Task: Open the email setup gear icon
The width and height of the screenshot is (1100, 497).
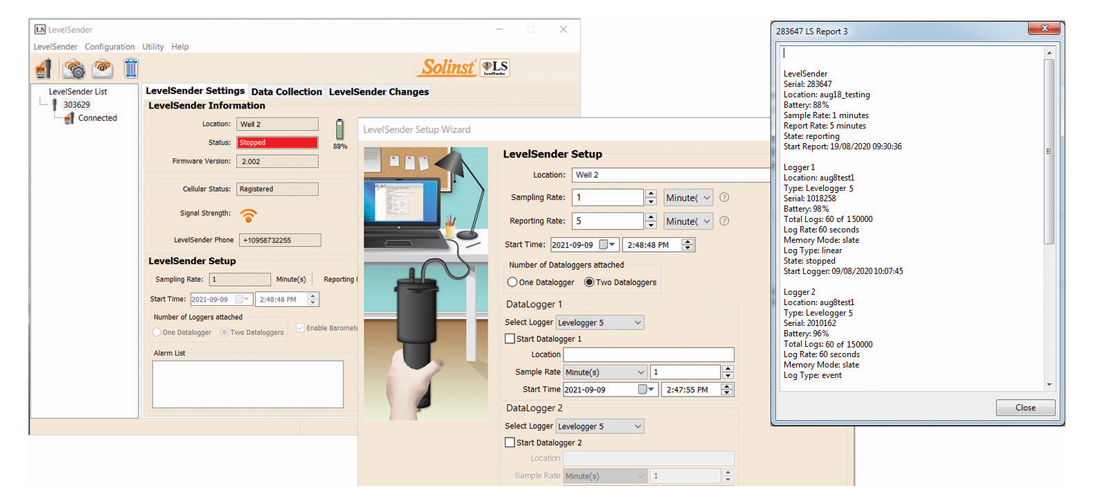Action: tap(74, 69)
